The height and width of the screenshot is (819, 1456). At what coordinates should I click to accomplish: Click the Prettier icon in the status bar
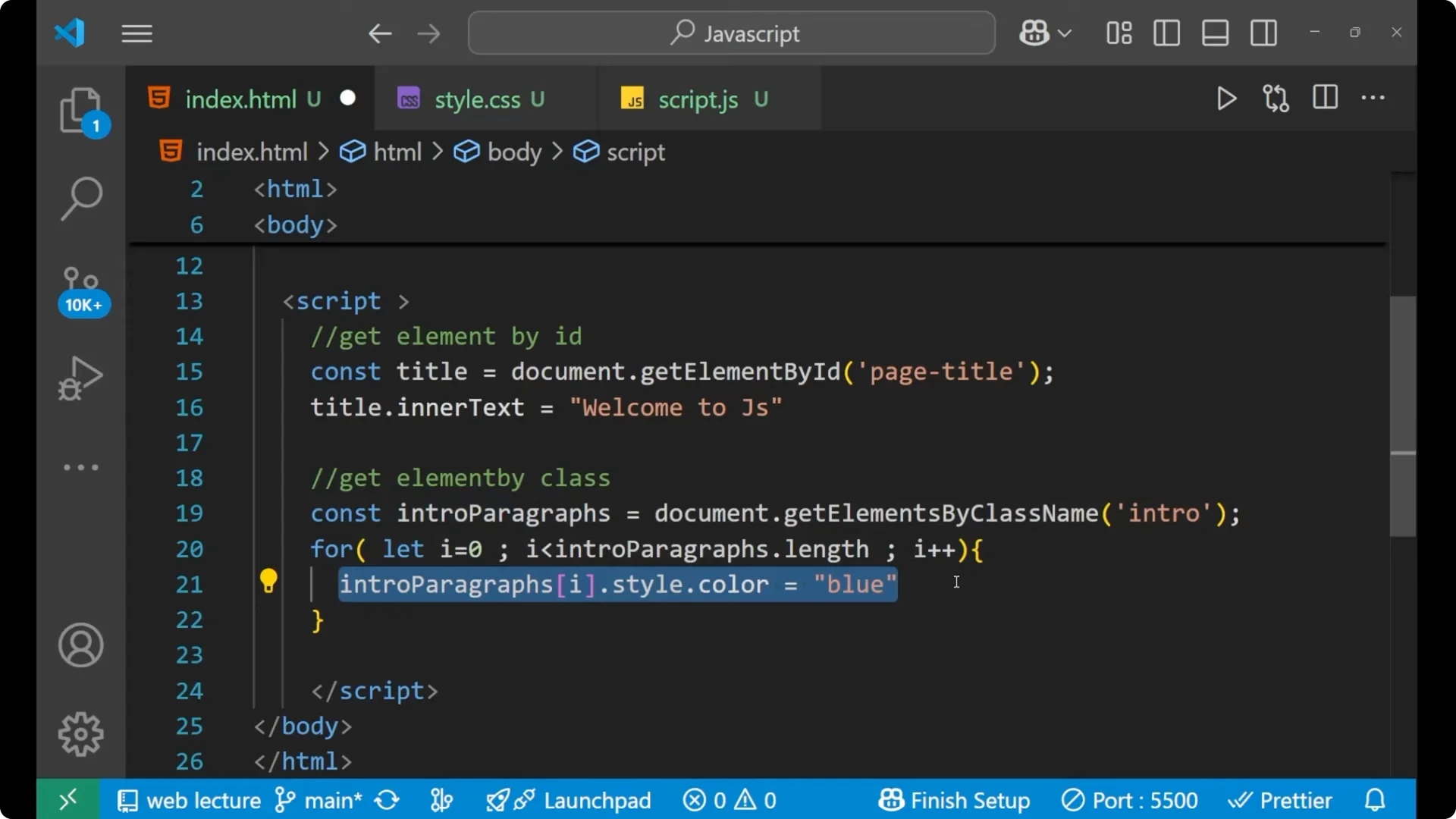pos(1281,799)
